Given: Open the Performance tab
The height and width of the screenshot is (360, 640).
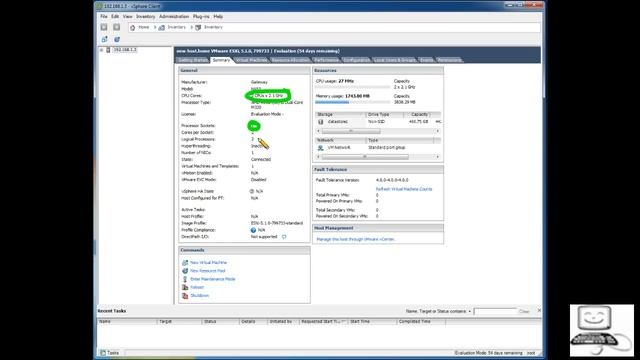Looking at the screenshot, I should click(326, 60).
